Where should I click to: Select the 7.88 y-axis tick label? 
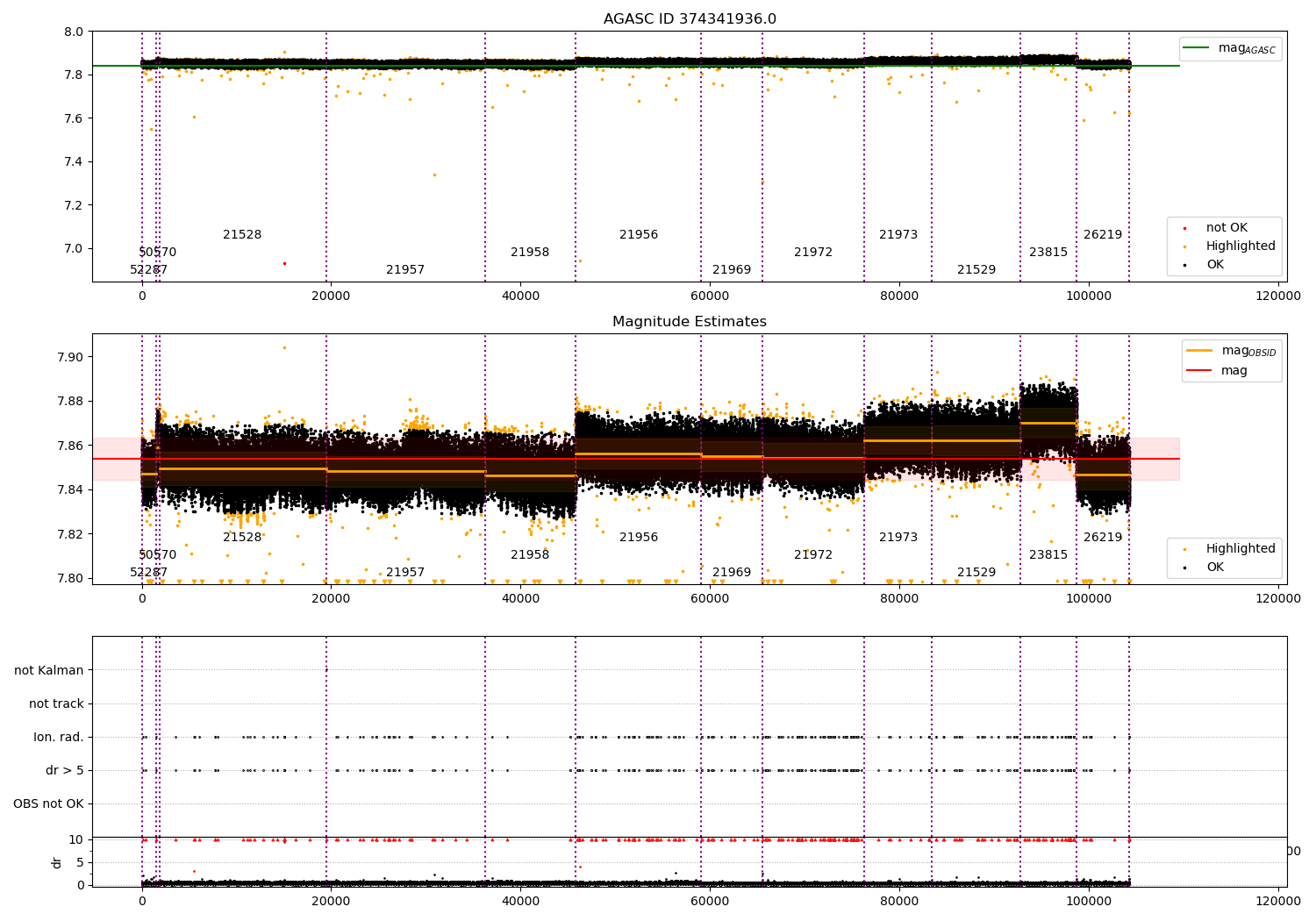click(x=71, y=402)
